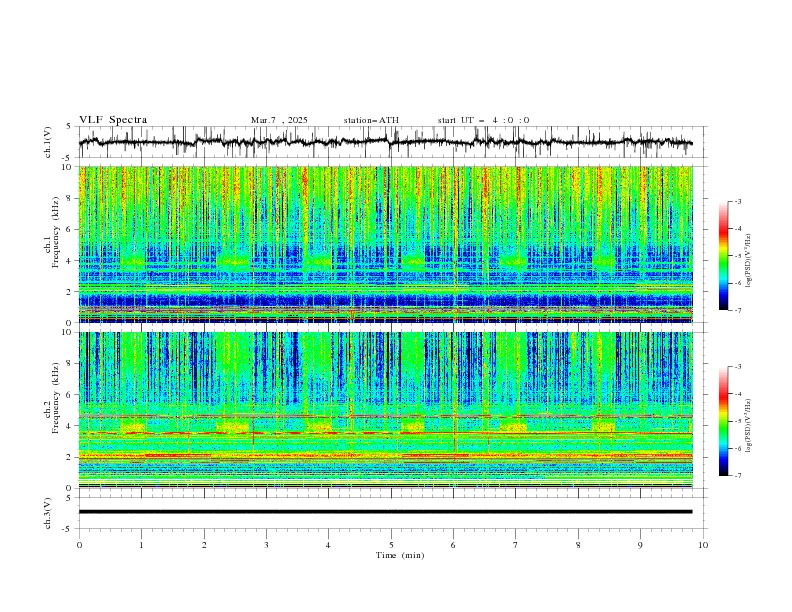Click the "ch.2 Frequency (kHz)" axis label
Viewport: 792px width, 612px height.
click(51, 410)
